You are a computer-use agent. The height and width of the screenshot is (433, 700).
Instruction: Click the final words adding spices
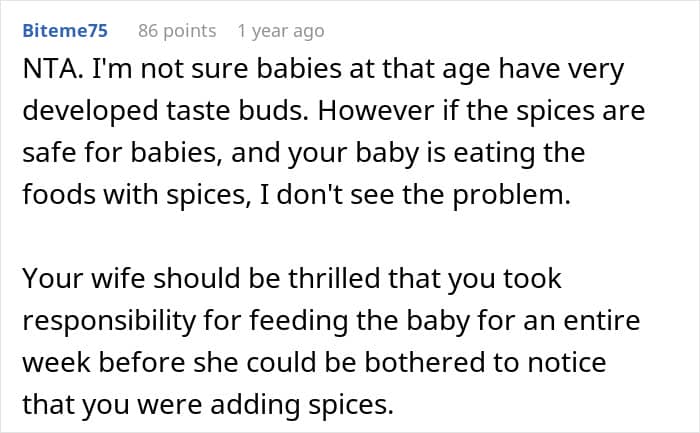coord(302,405)
